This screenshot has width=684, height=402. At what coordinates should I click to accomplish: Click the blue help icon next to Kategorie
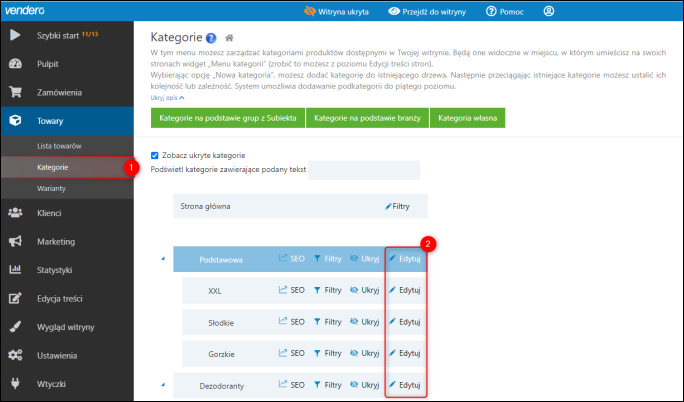point(211,38)
